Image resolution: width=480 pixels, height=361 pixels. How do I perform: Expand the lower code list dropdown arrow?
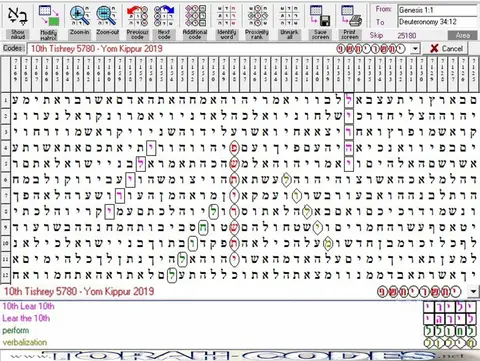coord(473,292)
